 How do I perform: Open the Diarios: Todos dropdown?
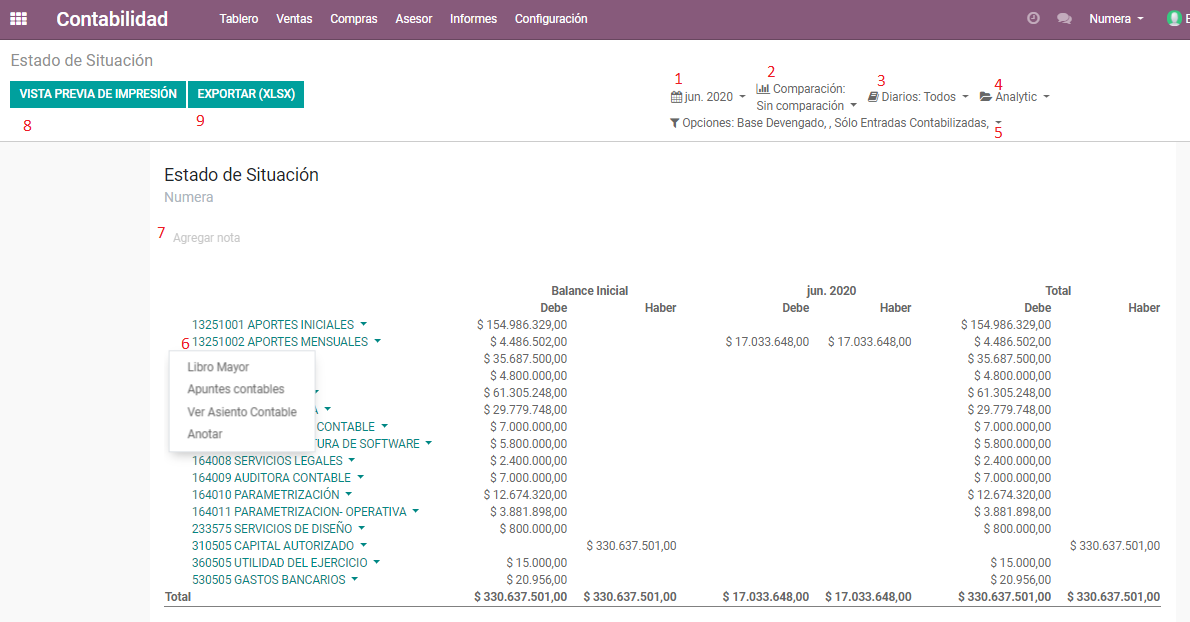(918, 97)
